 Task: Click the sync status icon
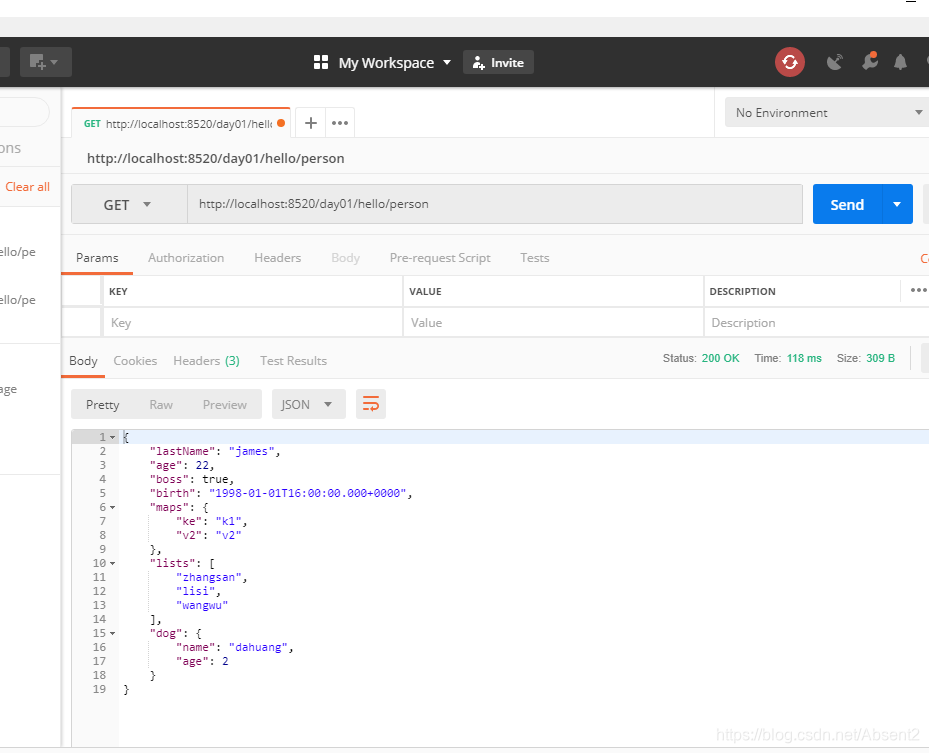tap(790, 62)
